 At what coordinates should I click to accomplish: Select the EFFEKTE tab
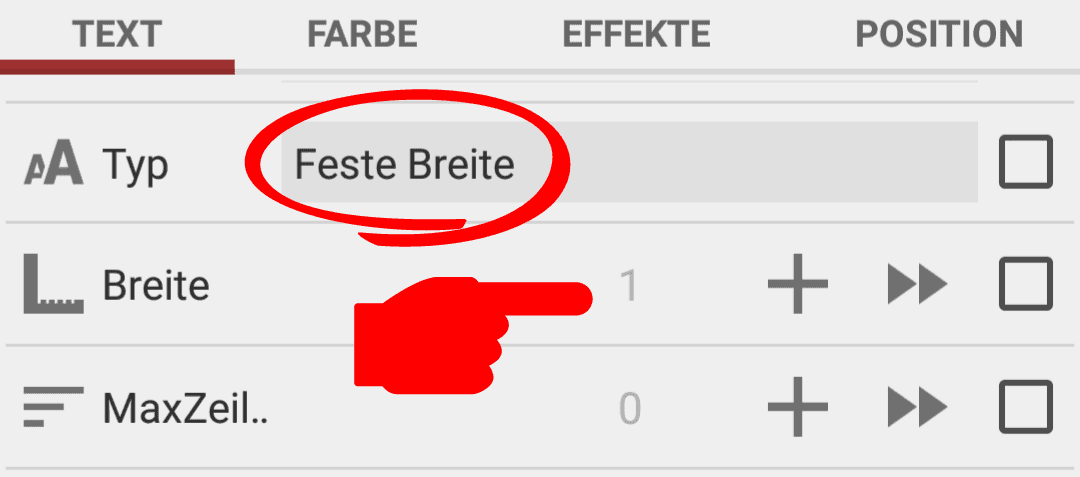click(636, 35)
